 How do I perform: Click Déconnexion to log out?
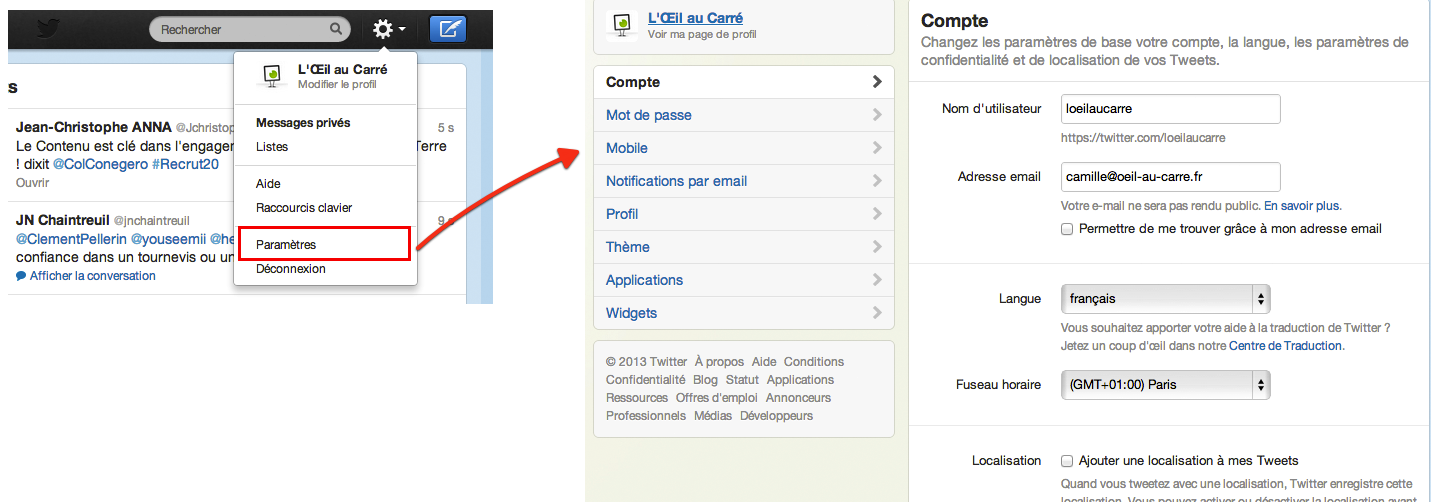pyautogui.click(x=291, y=269)
